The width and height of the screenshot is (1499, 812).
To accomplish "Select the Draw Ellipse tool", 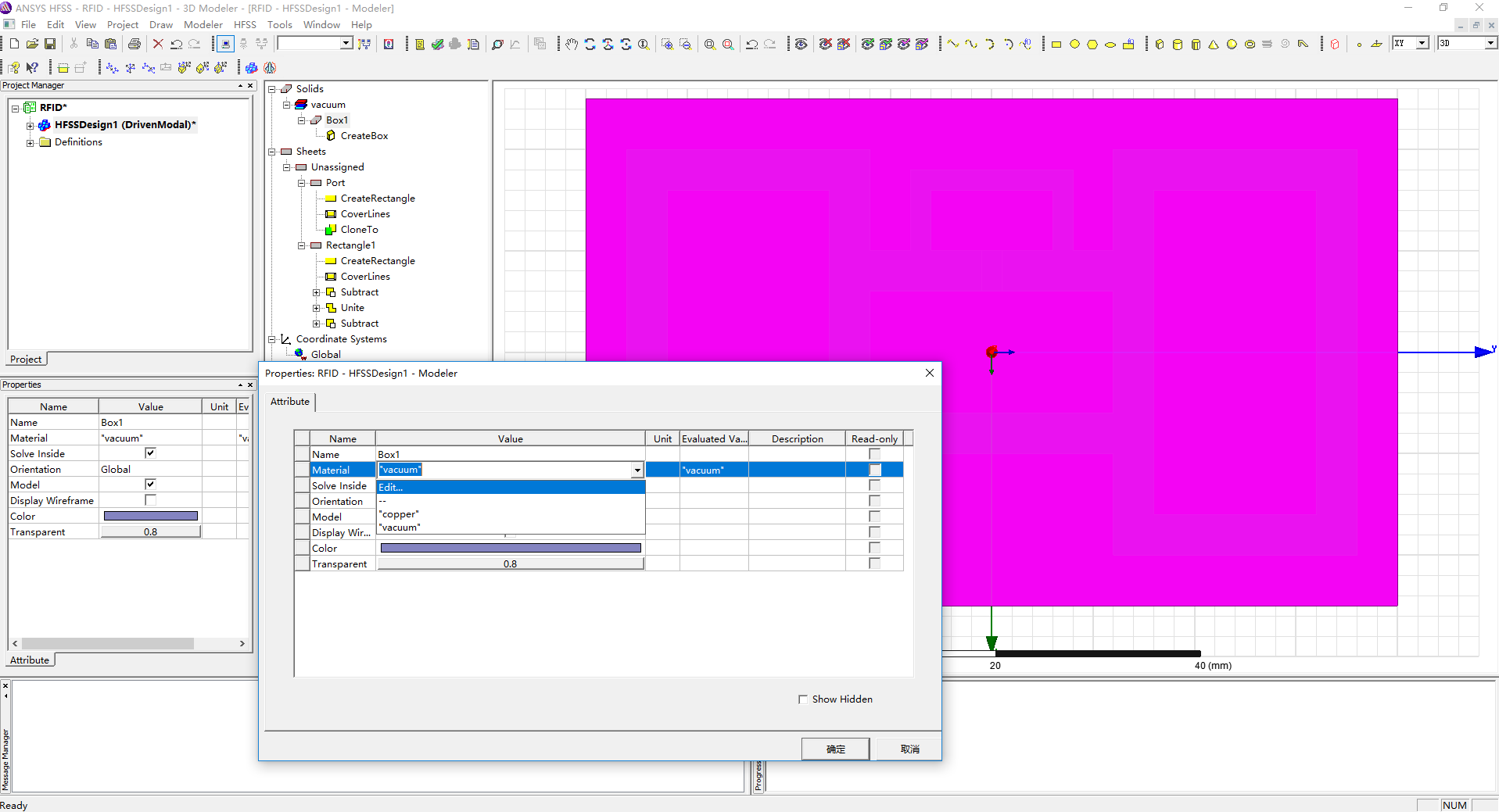I will [1110, 44].
